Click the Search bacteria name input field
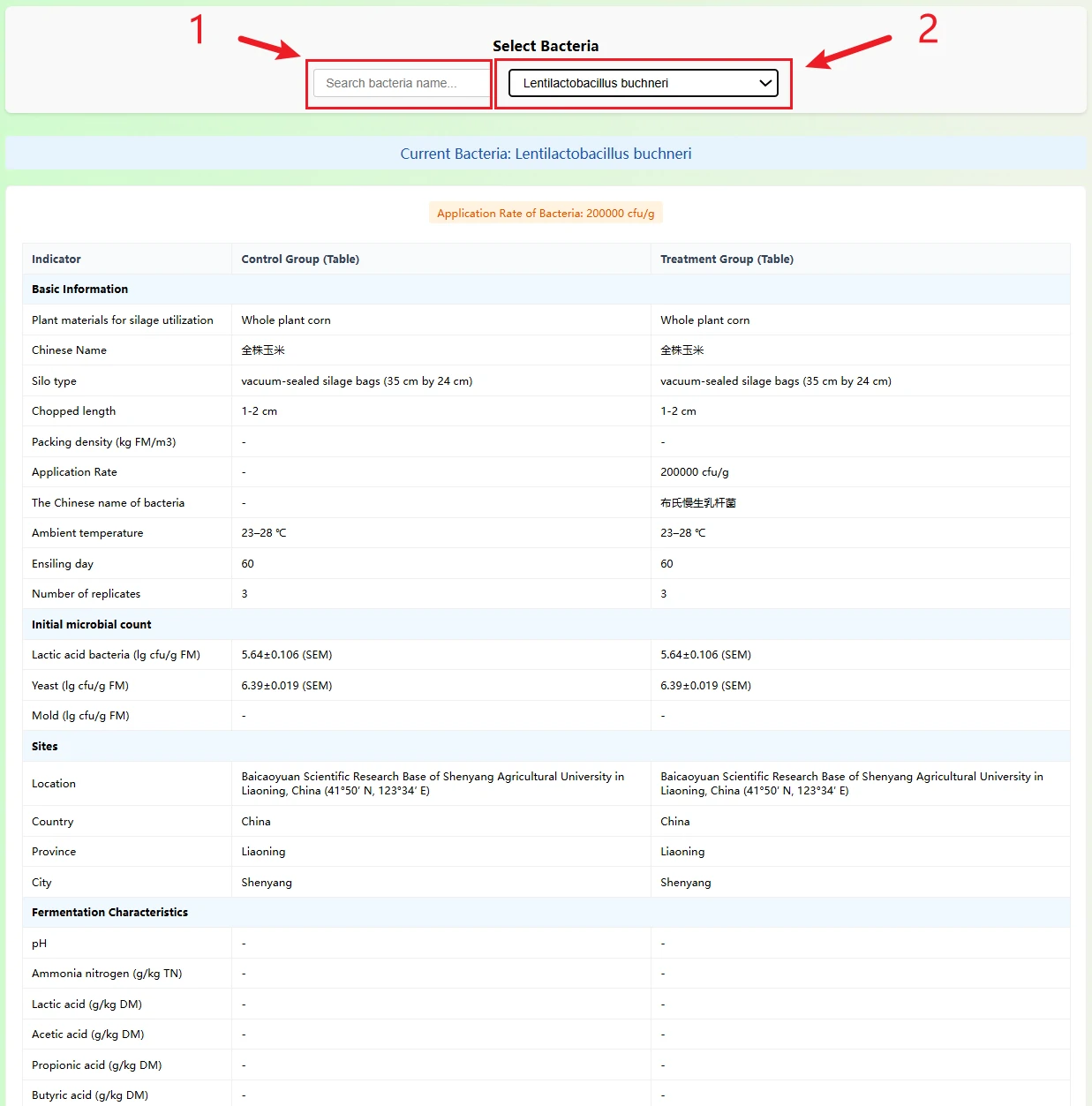Screen dimensions: 1092x1106 [x=400, y=83]
